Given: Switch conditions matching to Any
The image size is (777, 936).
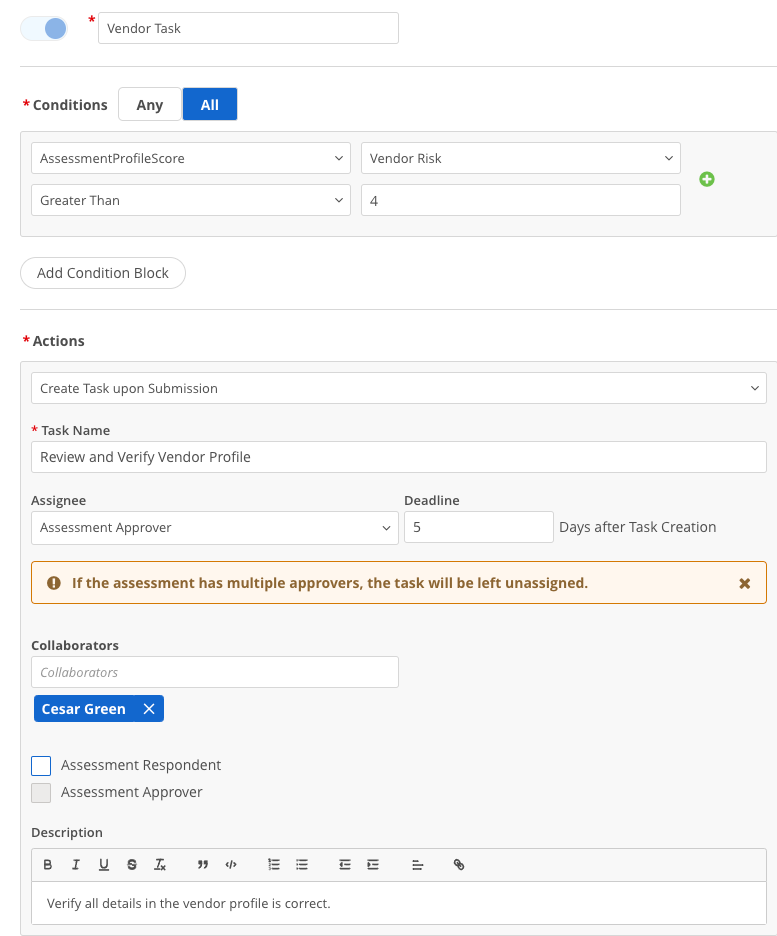Looking at the screenshot, I should tap(149, 103).
